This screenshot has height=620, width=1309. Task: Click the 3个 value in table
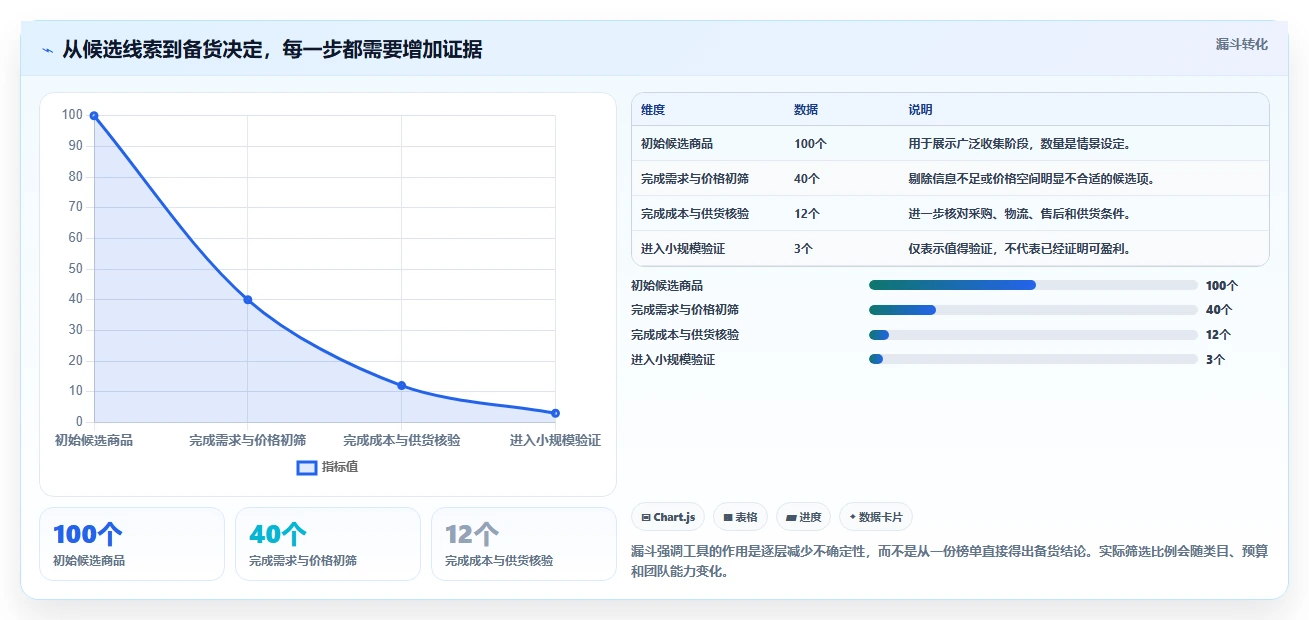pyautogui.click(x=803, y=249)
